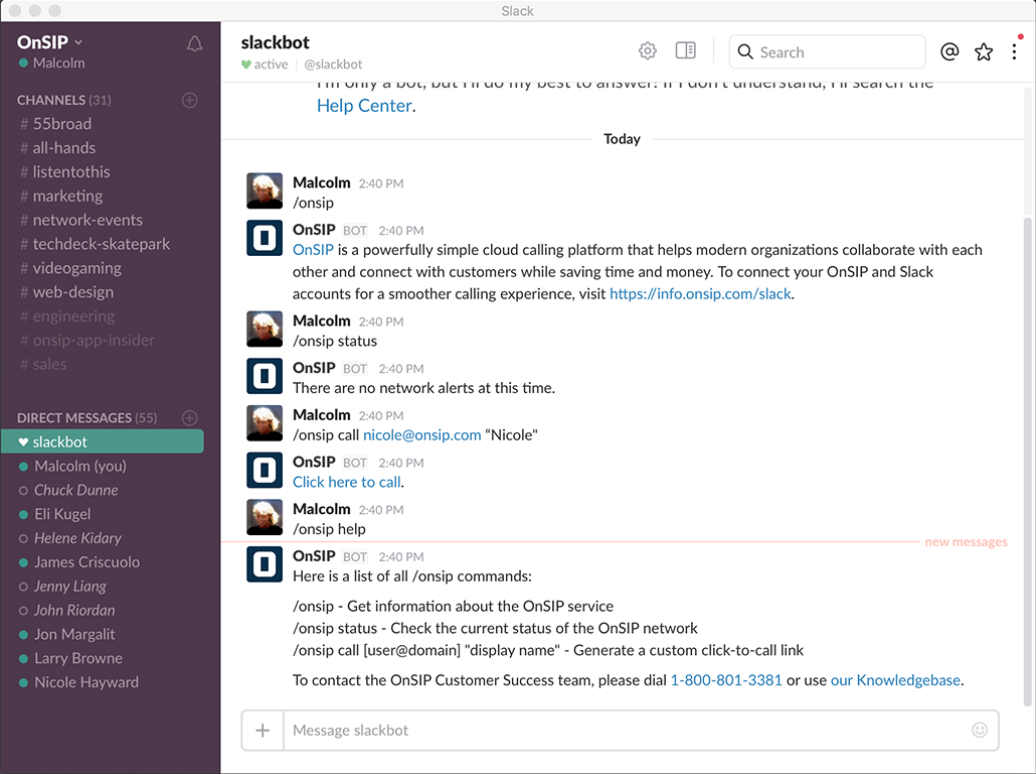This screenshot has height=774, width=1036.
Task: Click Malcolm's avatar on /onsip message
Action: tap(264, 191)
